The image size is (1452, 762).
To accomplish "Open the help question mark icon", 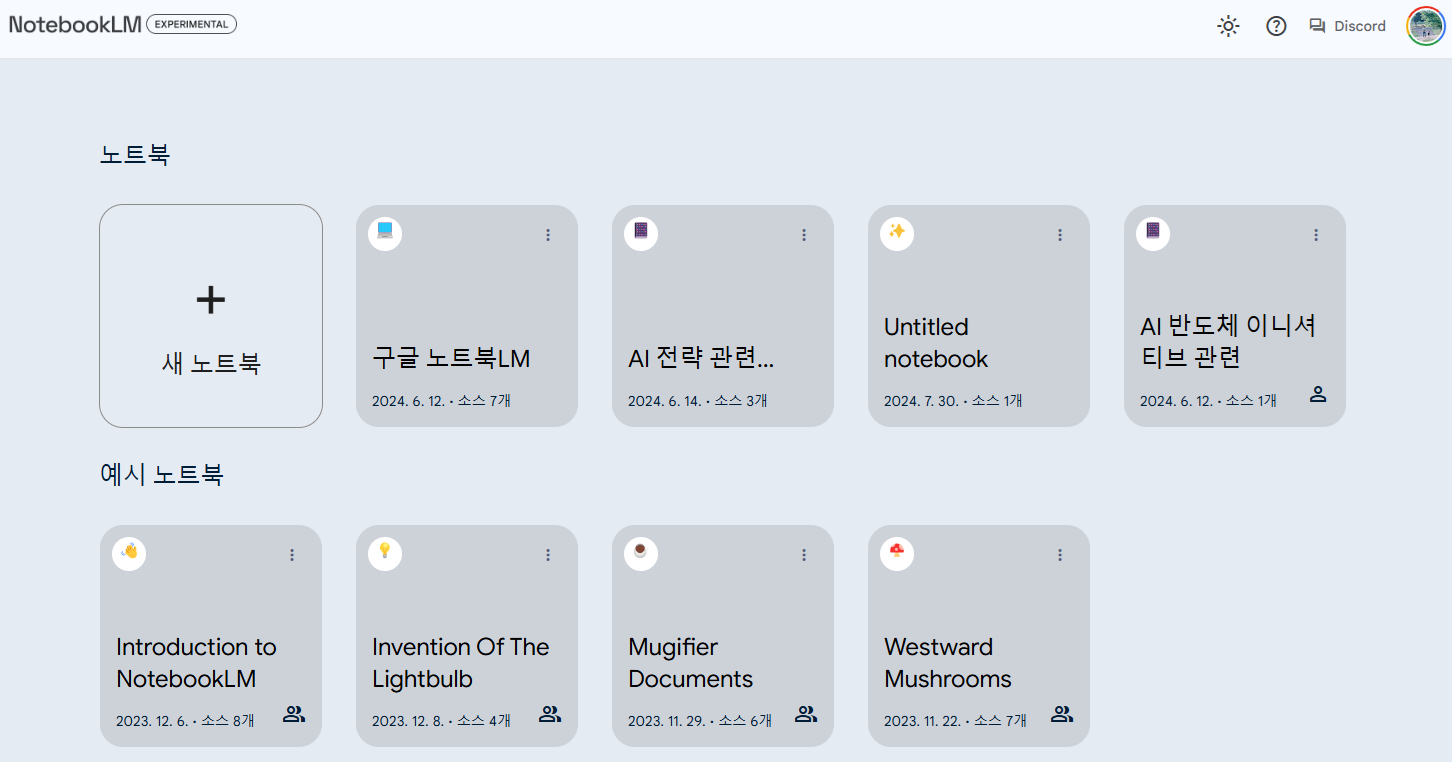I will coord(1276,27).
